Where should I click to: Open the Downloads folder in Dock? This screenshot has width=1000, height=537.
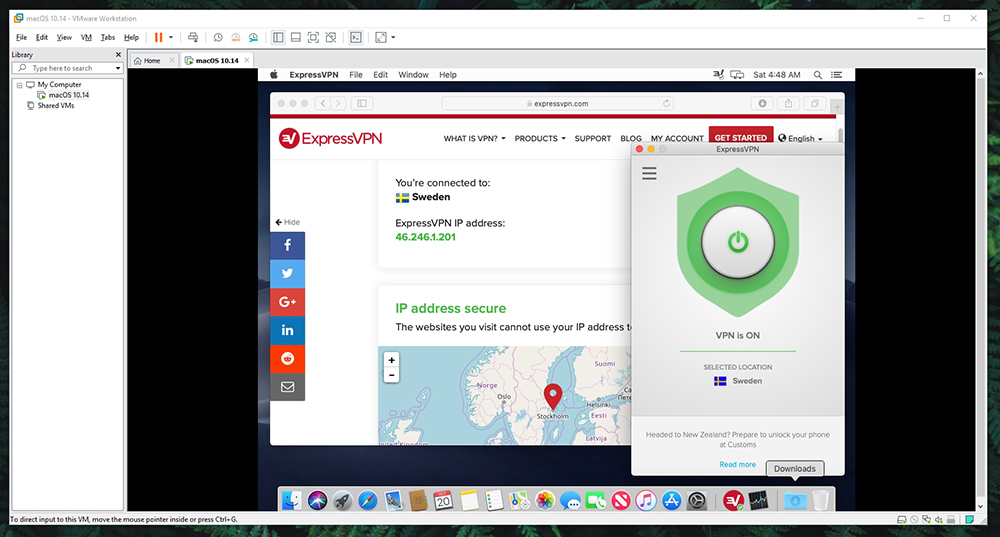pos(795,501)
